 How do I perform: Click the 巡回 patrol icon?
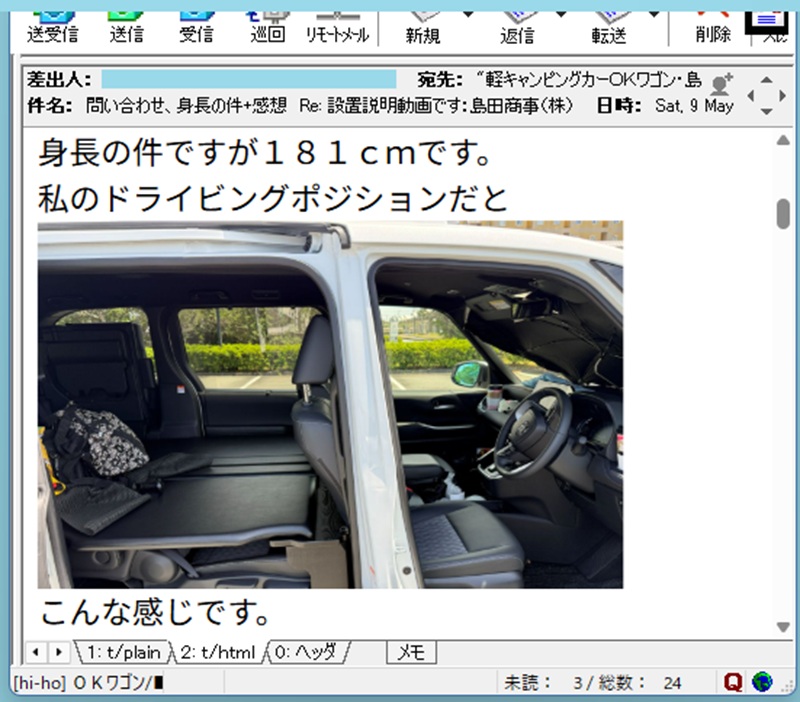pyautogui.click(x=267, y=28)
